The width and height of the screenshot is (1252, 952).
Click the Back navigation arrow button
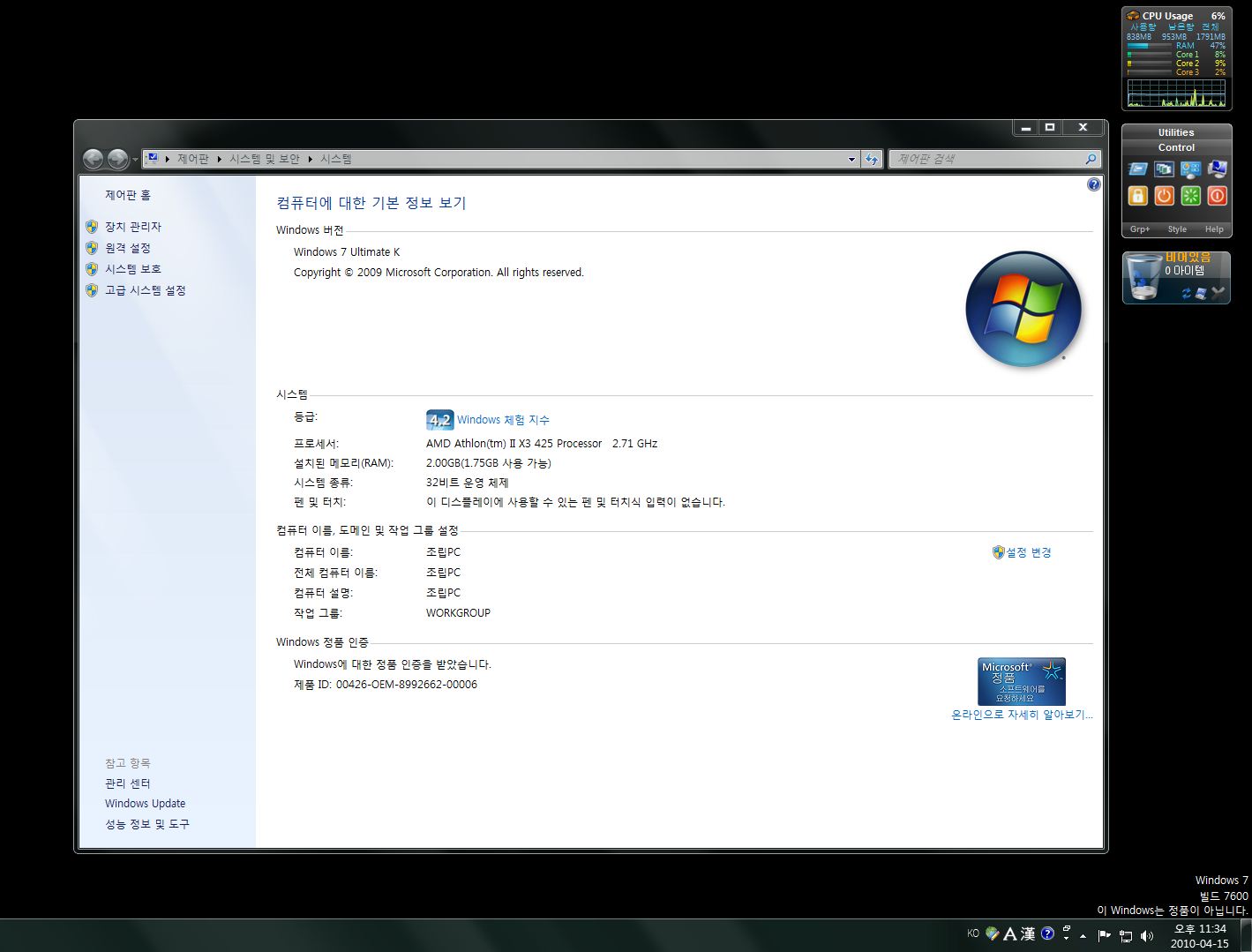tap(93, 159)
